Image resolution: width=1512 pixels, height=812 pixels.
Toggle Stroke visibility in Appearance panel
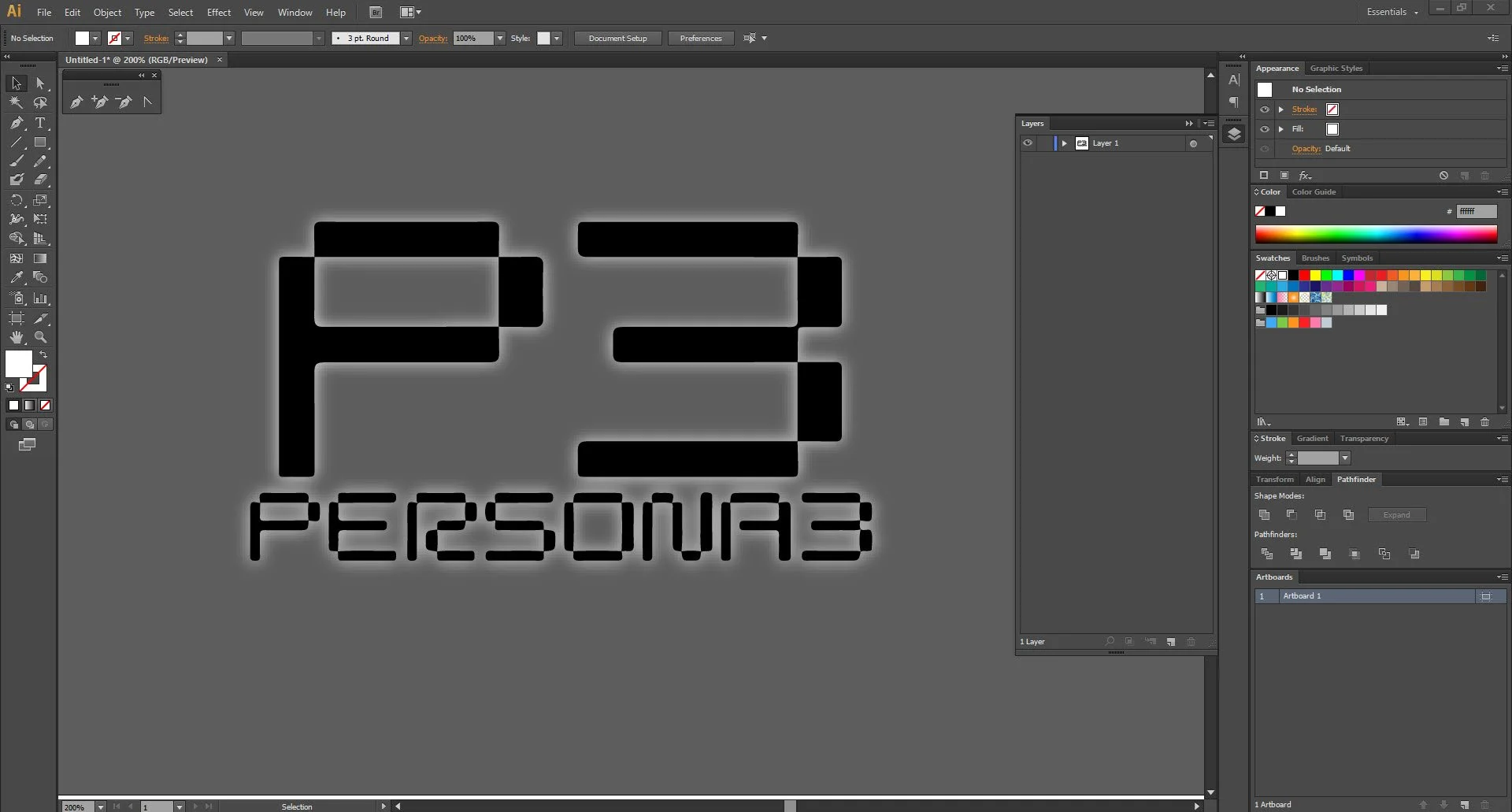tap(1265, 109)
